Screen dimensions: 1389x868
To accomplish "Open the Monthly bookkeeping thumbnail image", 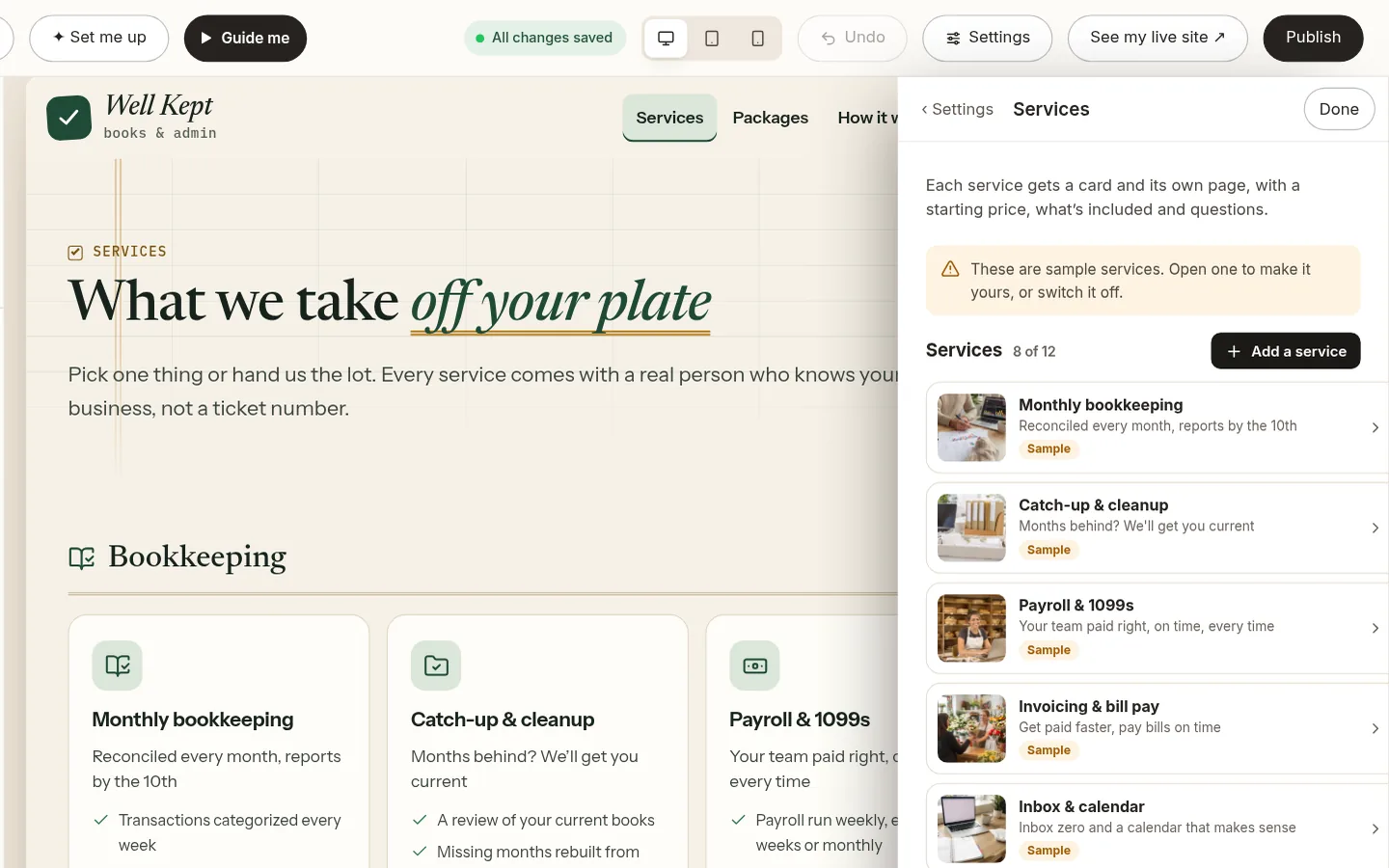I will coord(971,427).
